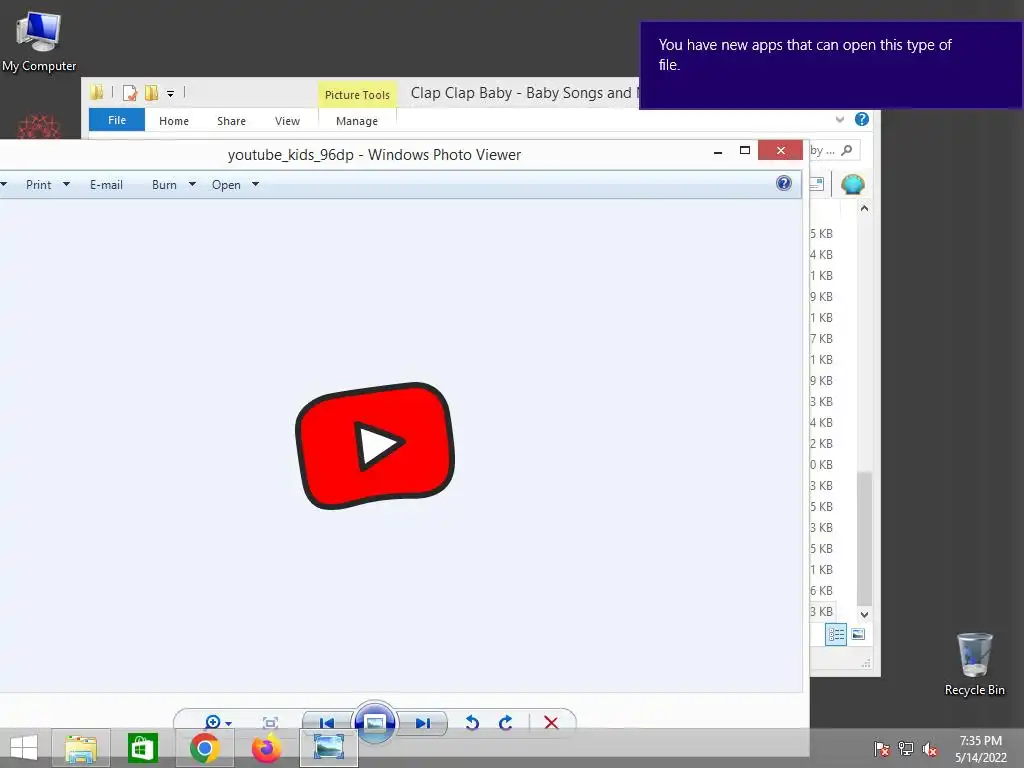Click new apps notification banner
Image resolution: width=1024 pixels, height=768 pixels.
tap(831, 65)
